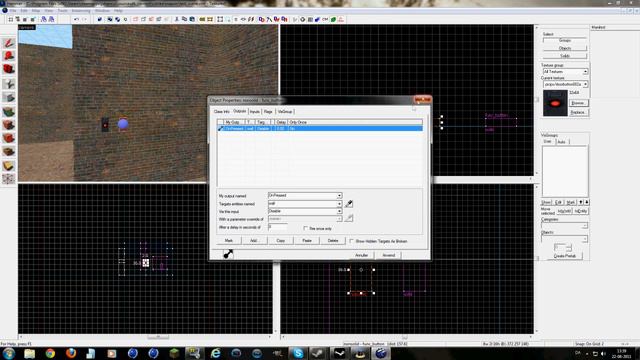
Task: Select the Entity tool
Action: tap(9, 84)
